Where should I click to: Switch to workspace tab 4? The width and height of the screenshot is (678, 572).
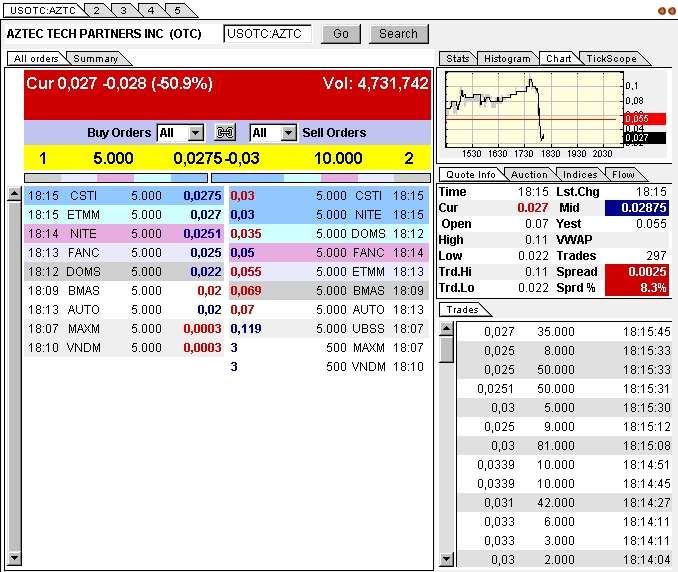point(151,10)
